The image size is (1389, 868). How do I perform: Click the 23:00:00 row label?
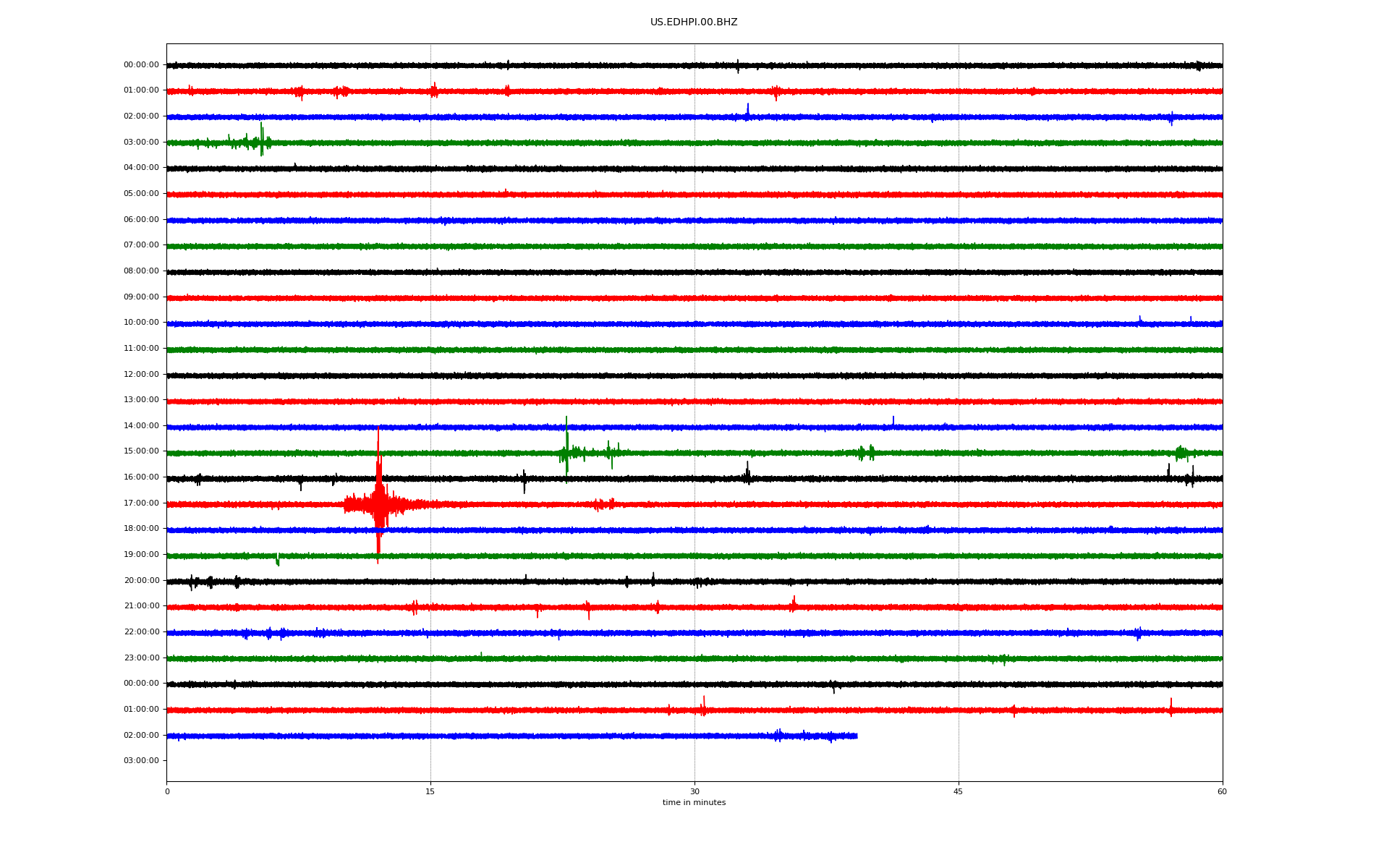141,658
